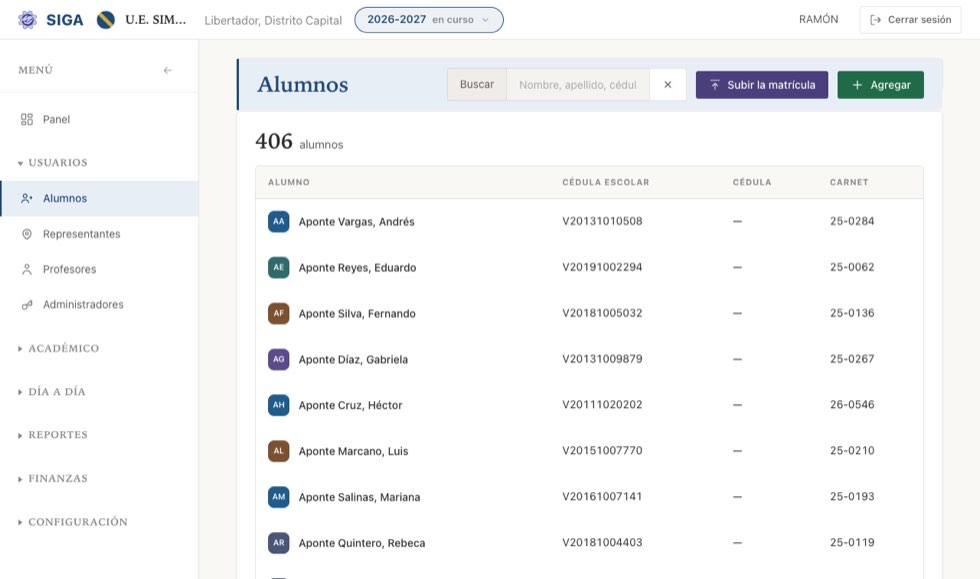Click the AM avatar of Mariana Aponte Salinas

[x=279, y=497]
